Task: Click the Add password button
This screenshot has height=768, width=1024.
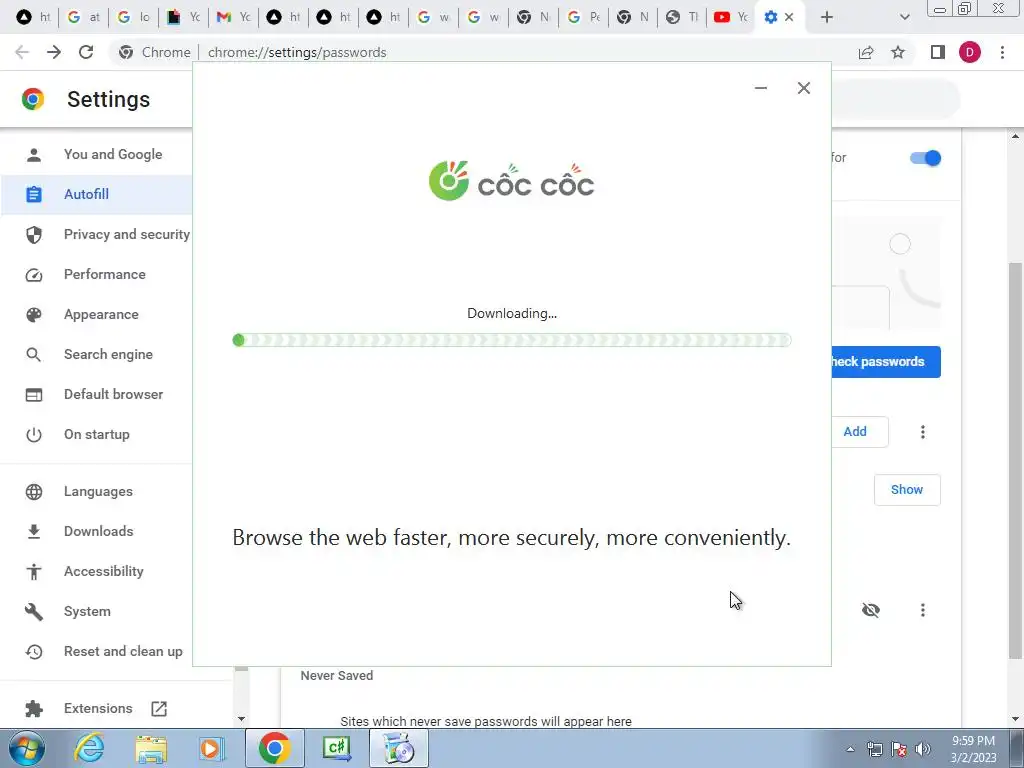Action: 859,432
